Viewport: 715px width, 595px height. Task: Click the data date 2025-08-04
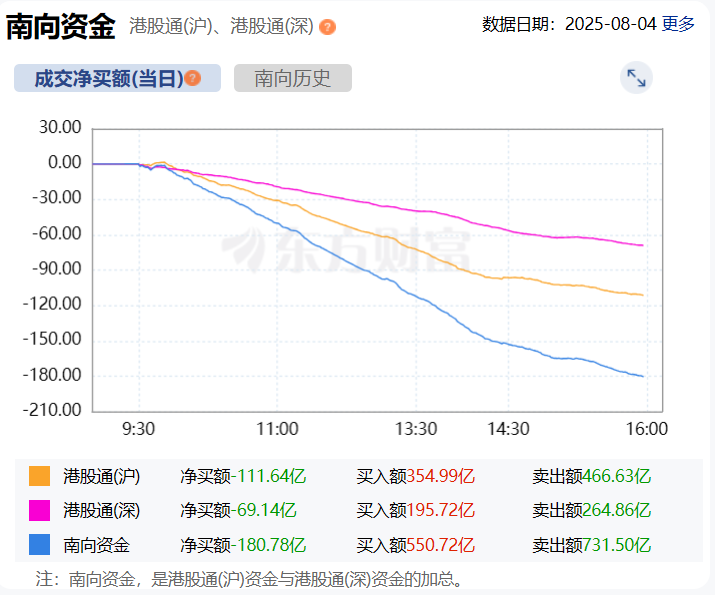[611, 24]
